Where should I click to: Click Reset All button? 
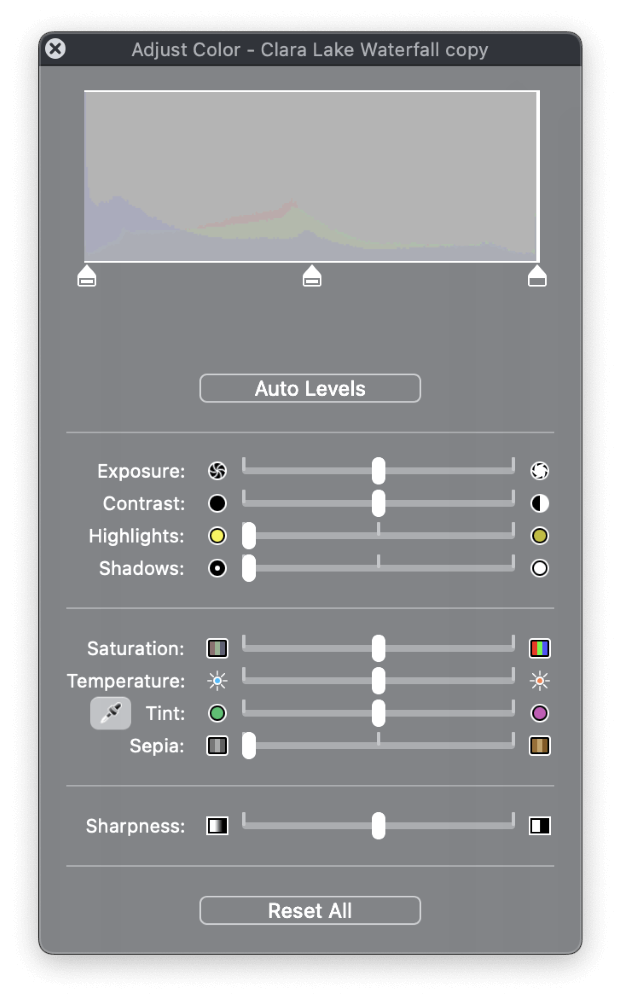click(x=310, y=910)
